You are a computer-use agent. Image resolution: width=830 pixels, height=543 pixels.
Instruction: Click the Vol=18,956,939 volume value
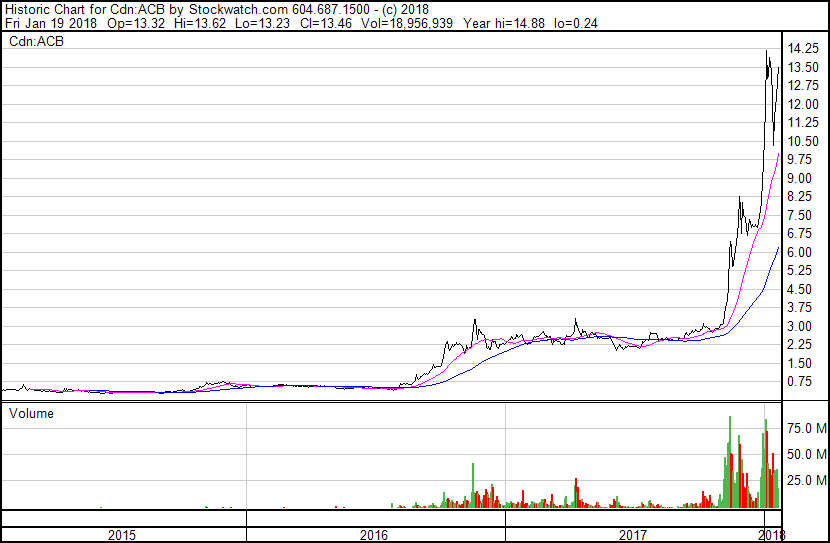click(407, 24)
